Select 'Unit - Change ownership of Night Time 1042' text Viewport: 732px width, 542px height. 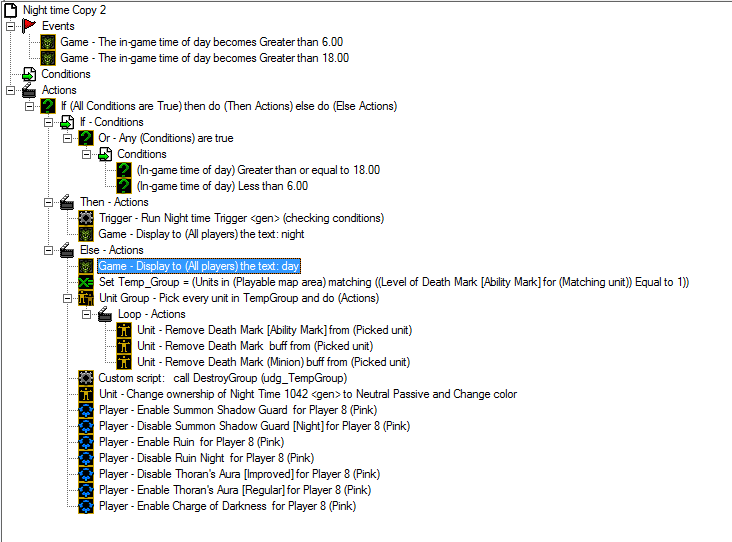coord(308,394)
